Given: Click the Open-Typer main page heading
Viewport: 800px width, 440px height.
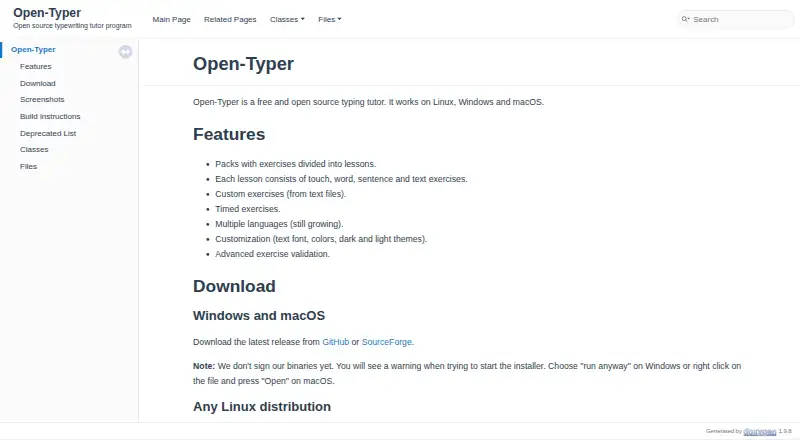Looking at the screenshot, I should tap(243, 64).
